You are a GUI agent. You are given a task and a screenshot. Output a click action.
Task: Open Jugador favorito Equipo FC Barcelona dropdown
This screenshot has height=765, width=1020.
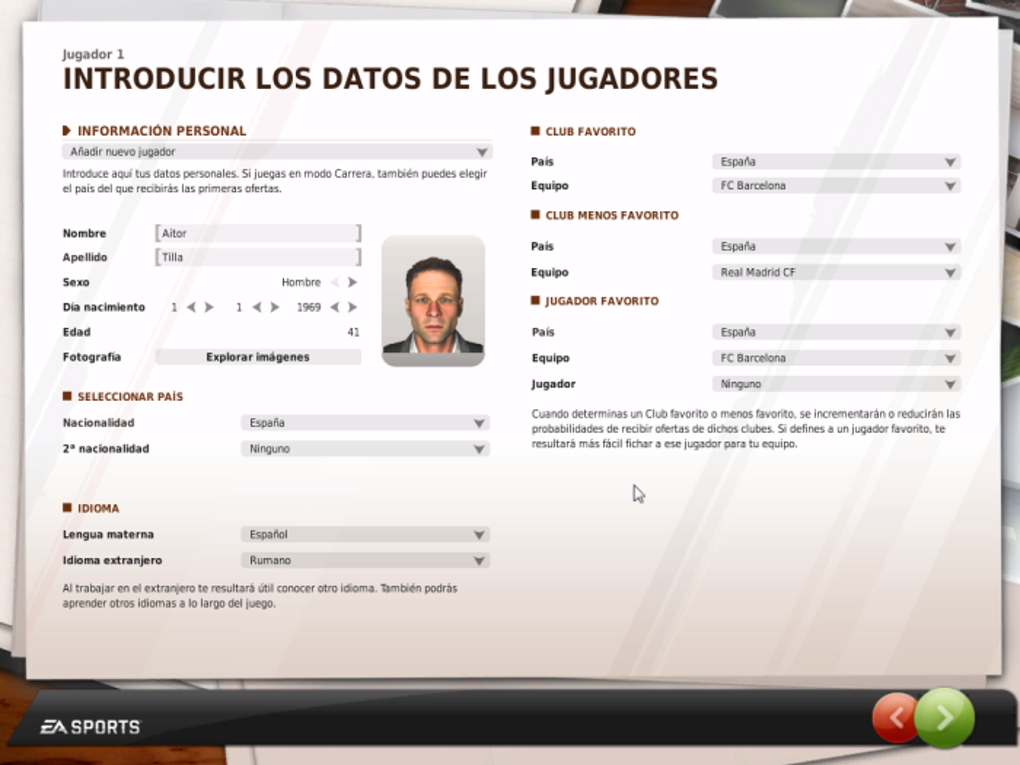pyautogui.click(x=836, y=358)
